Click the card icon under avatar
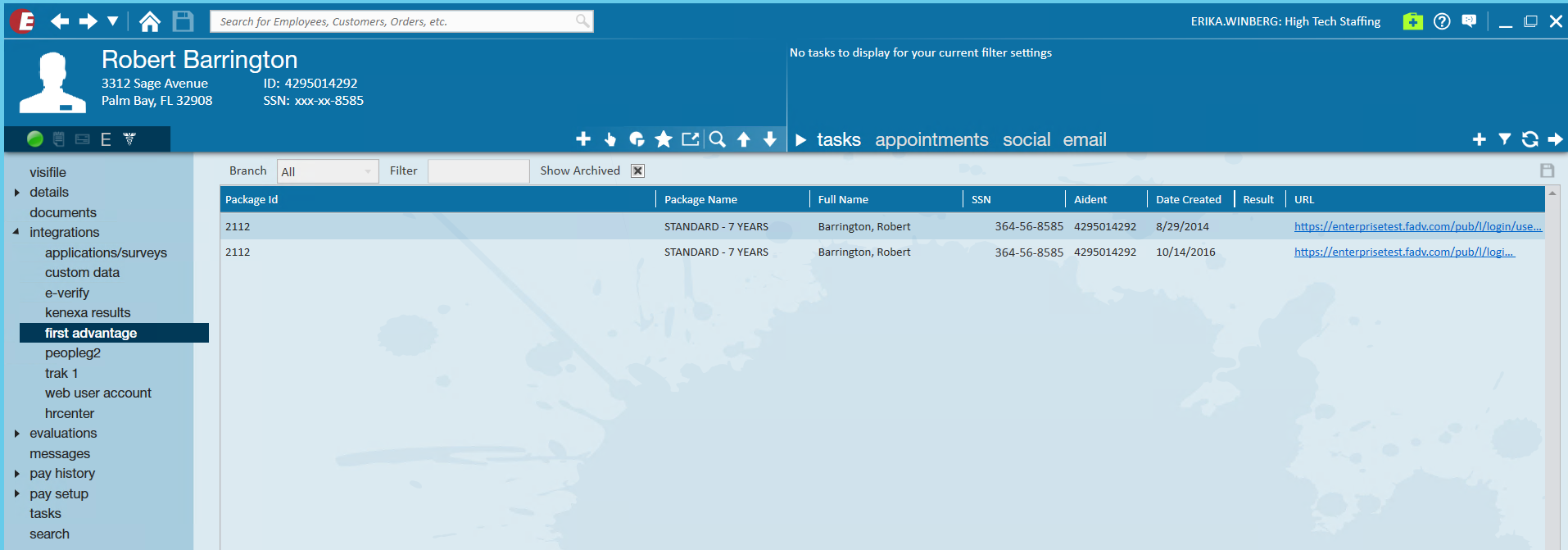The width and height of the screenshot is (1568, 550). pos(82,139)
